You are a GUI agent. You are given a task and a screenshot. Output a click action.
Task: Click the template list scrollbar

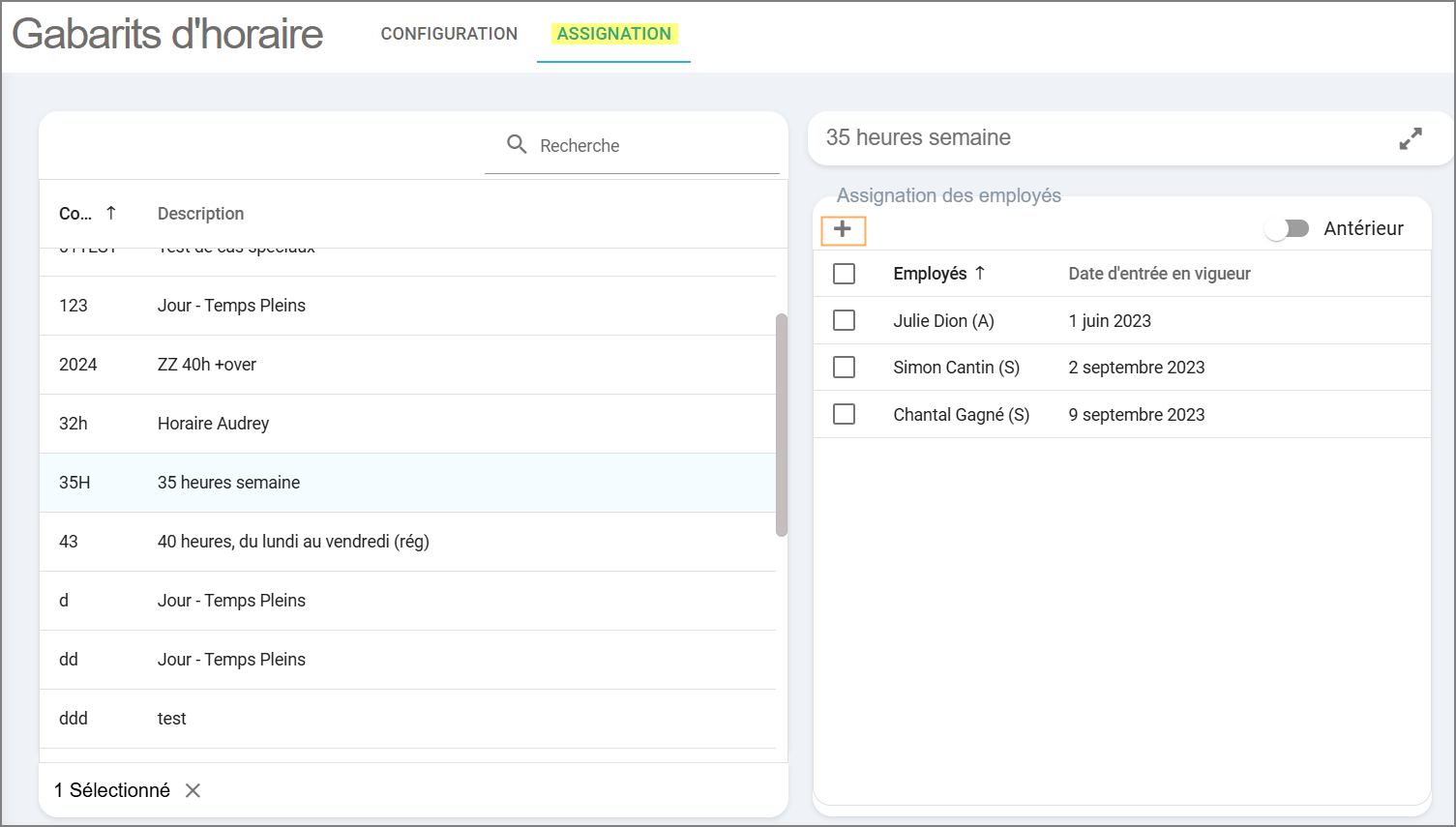[x=782, y=425]
